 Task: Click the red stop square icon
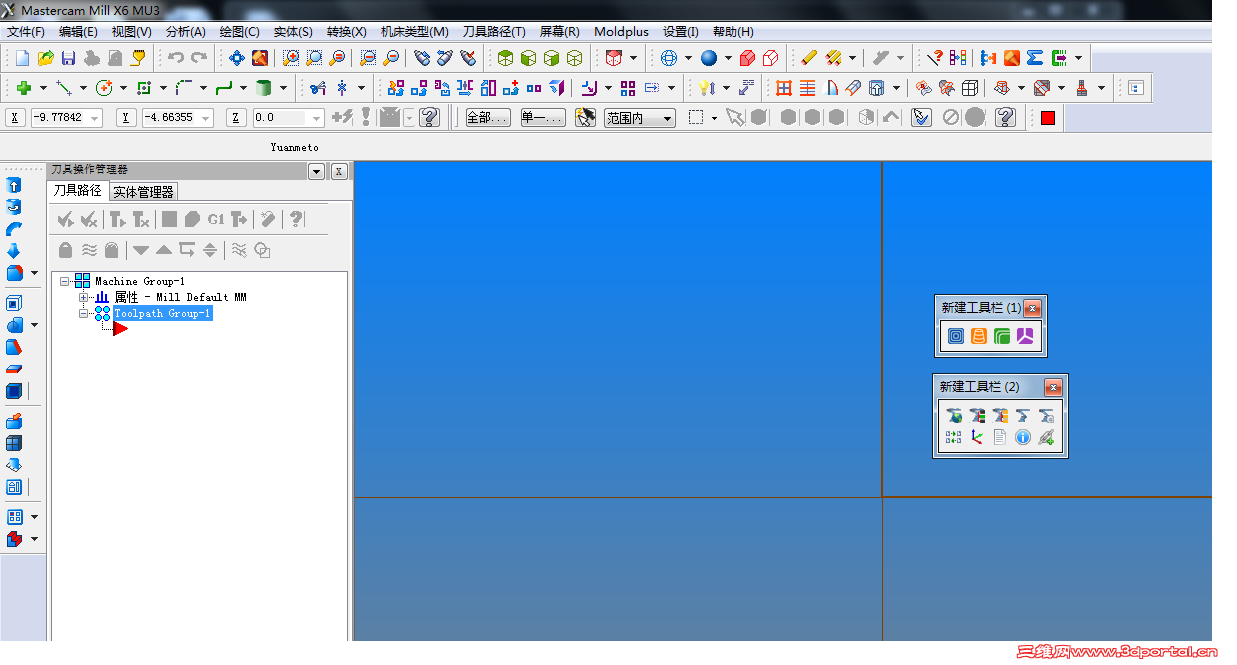pyautogui.click(x=1047, y=118)
